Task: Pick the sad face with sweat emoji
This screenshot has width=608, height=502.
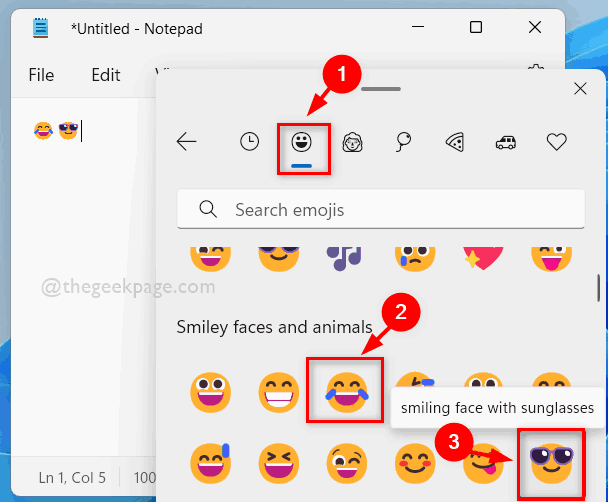Action: [415, 259]
